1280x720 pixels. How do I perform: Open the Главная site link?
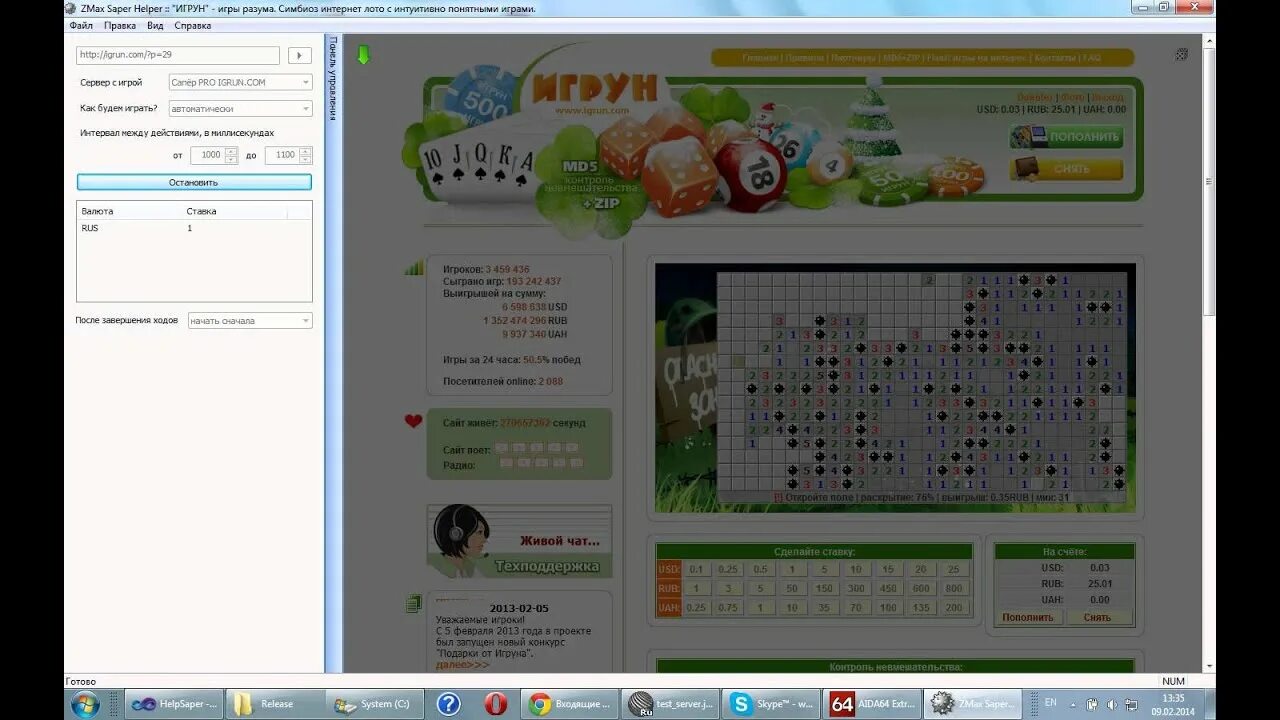760,58
